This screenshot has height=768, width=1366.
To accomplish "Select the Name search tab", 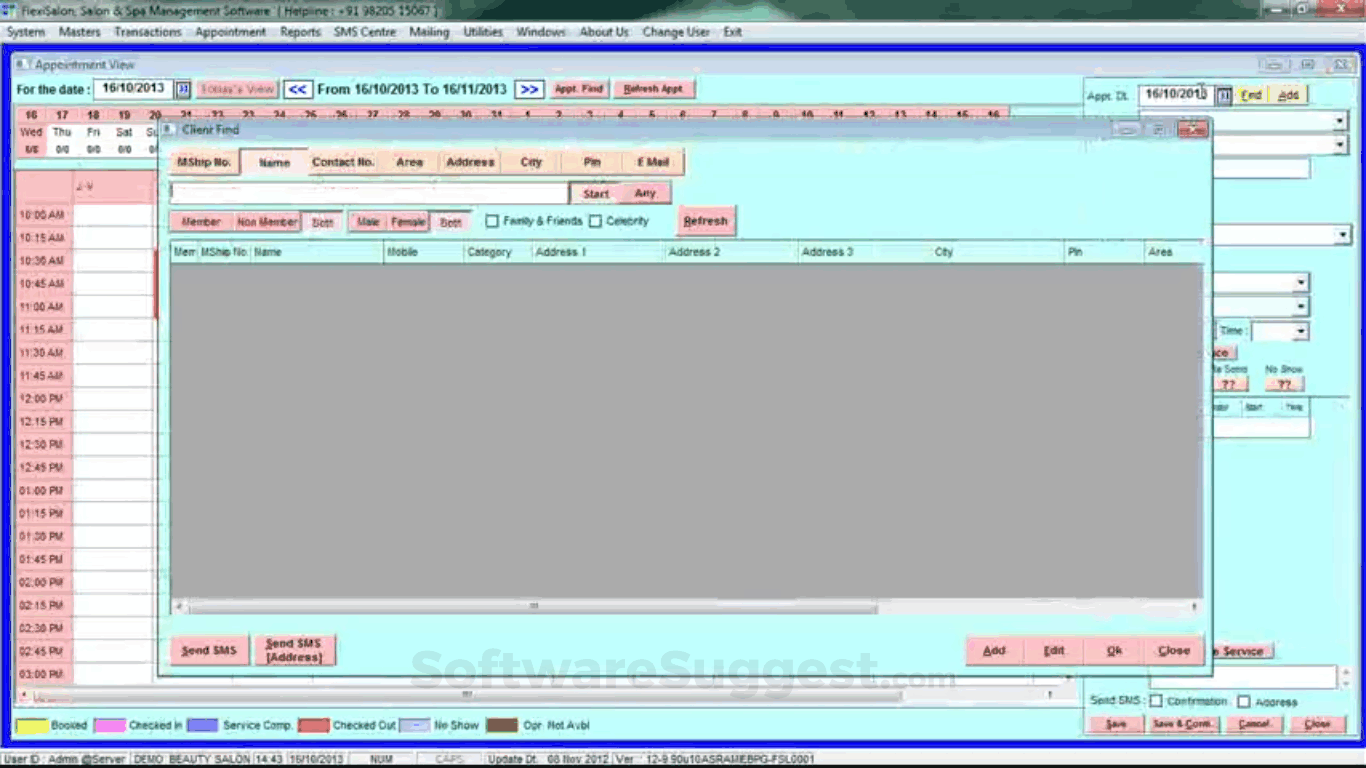I will [x=274, y=163].
